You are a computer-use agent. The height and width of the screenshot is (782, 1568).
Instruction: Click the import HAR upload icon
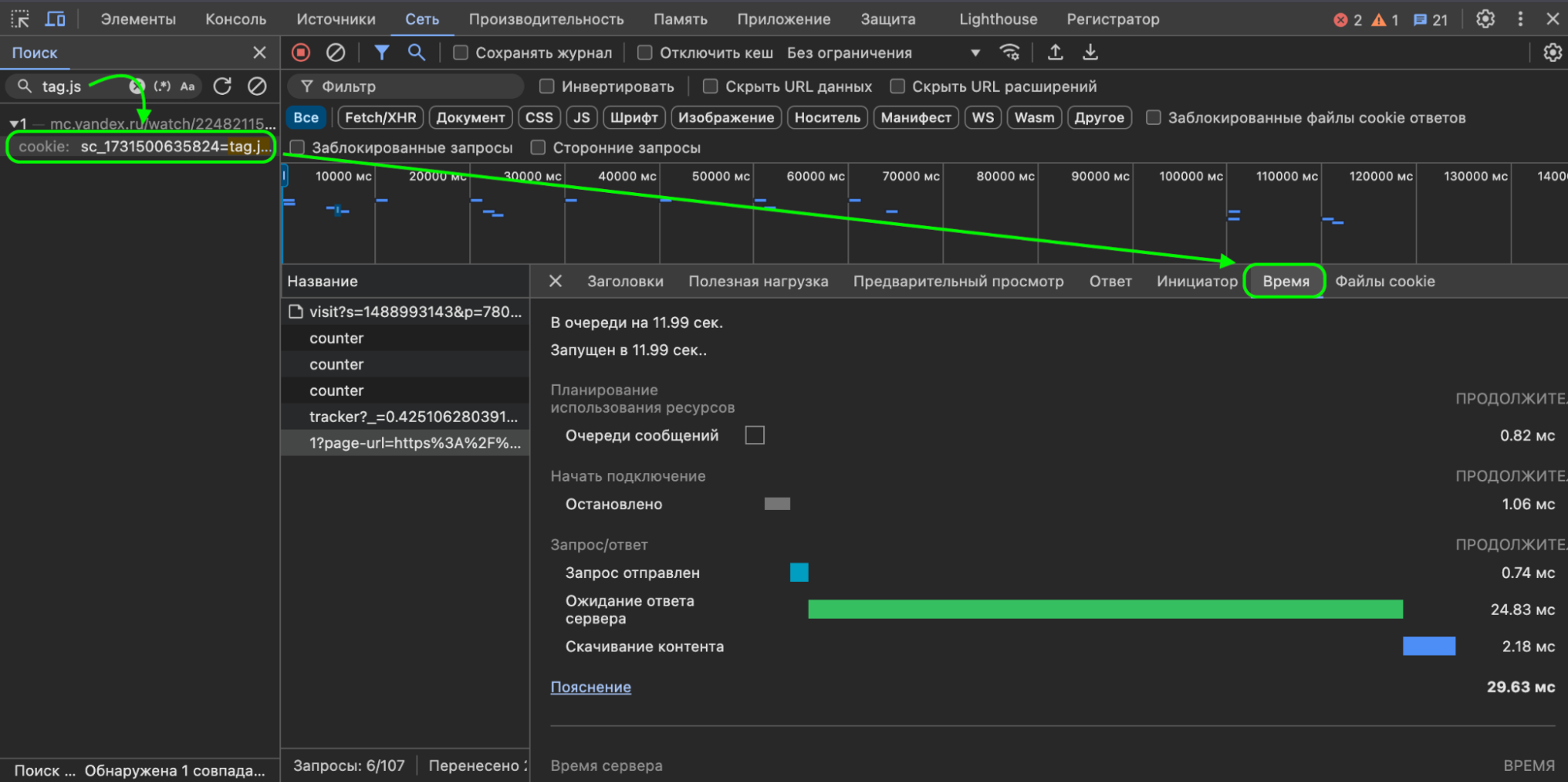tap(1055, 53)
